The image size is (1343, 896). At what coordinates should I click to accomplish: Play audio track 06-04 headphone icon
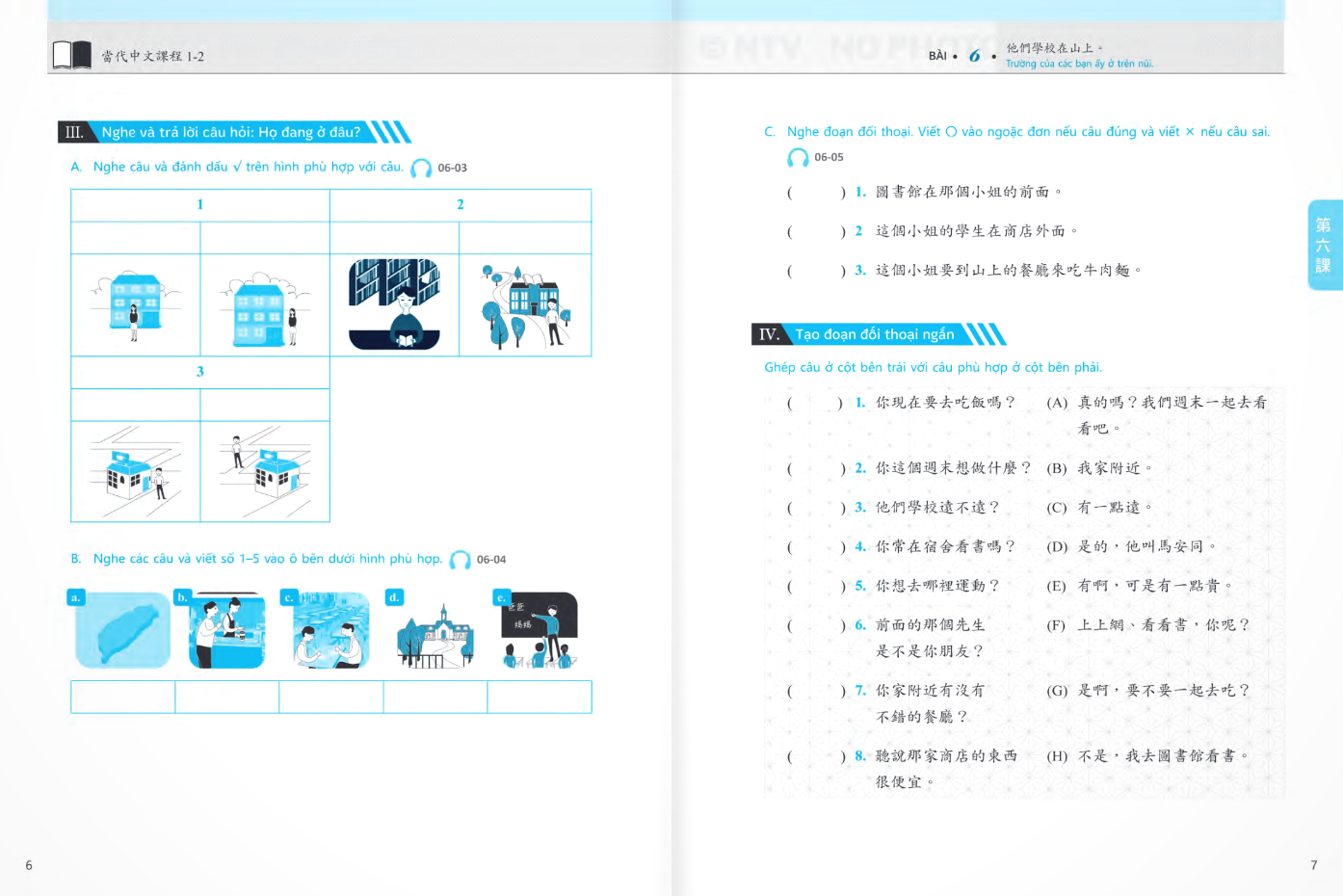(x=461, y=560)
